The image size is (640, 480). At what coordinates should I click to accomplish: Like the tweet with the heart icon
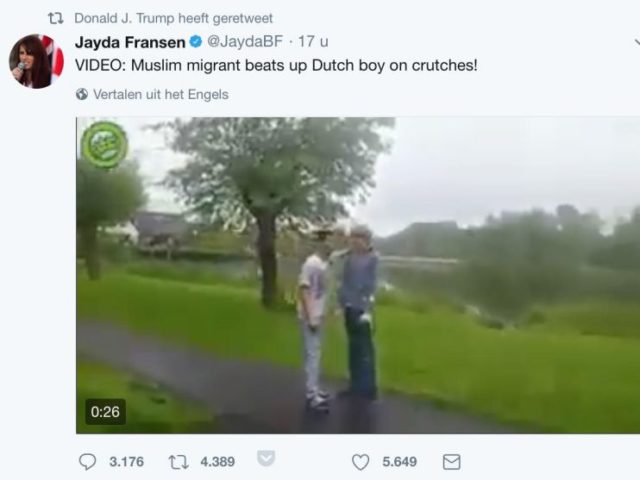360,462
